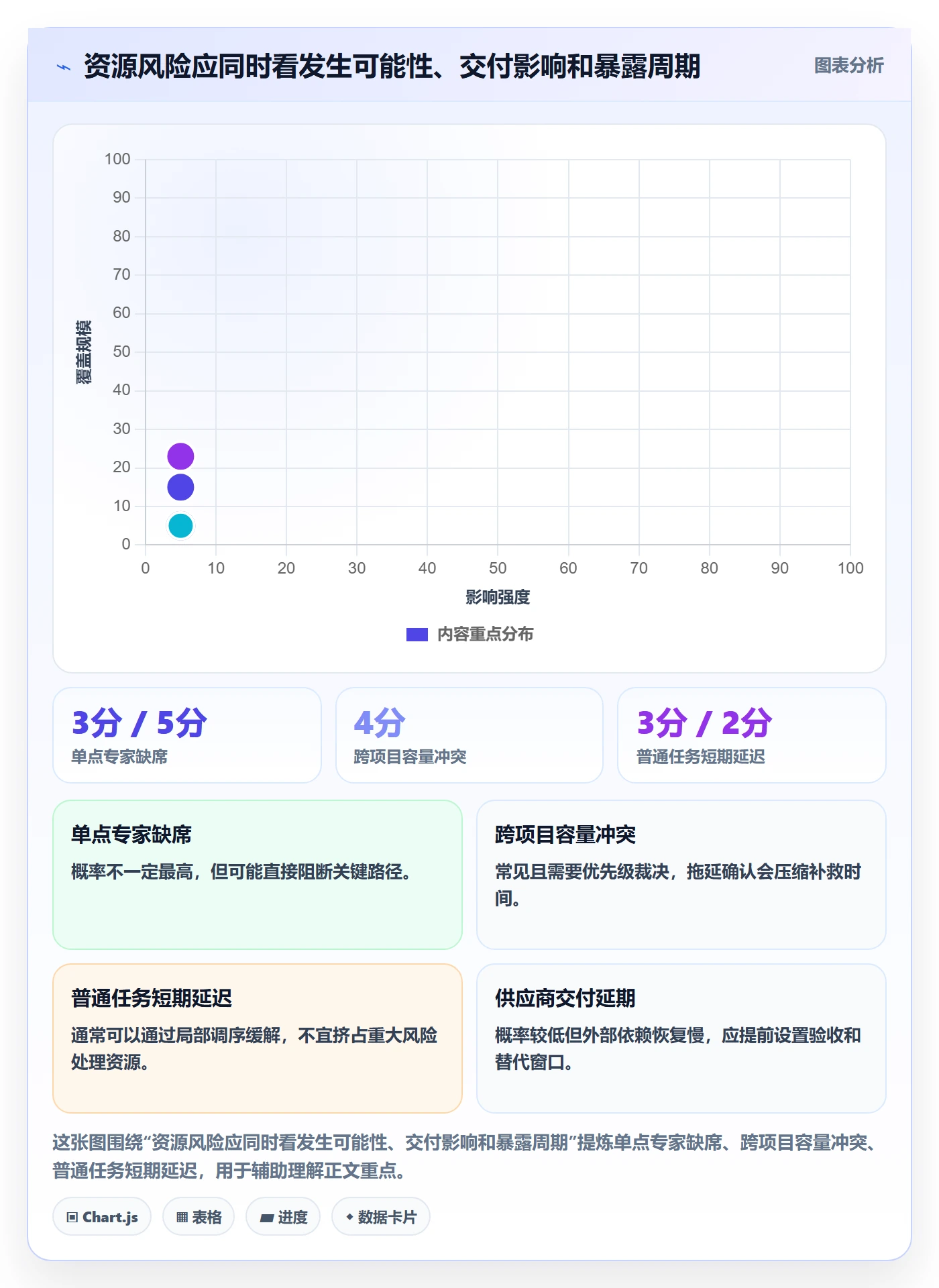Click the 3分 / 2分 score value
The image size is (939, 1288).
click(704, 723)
